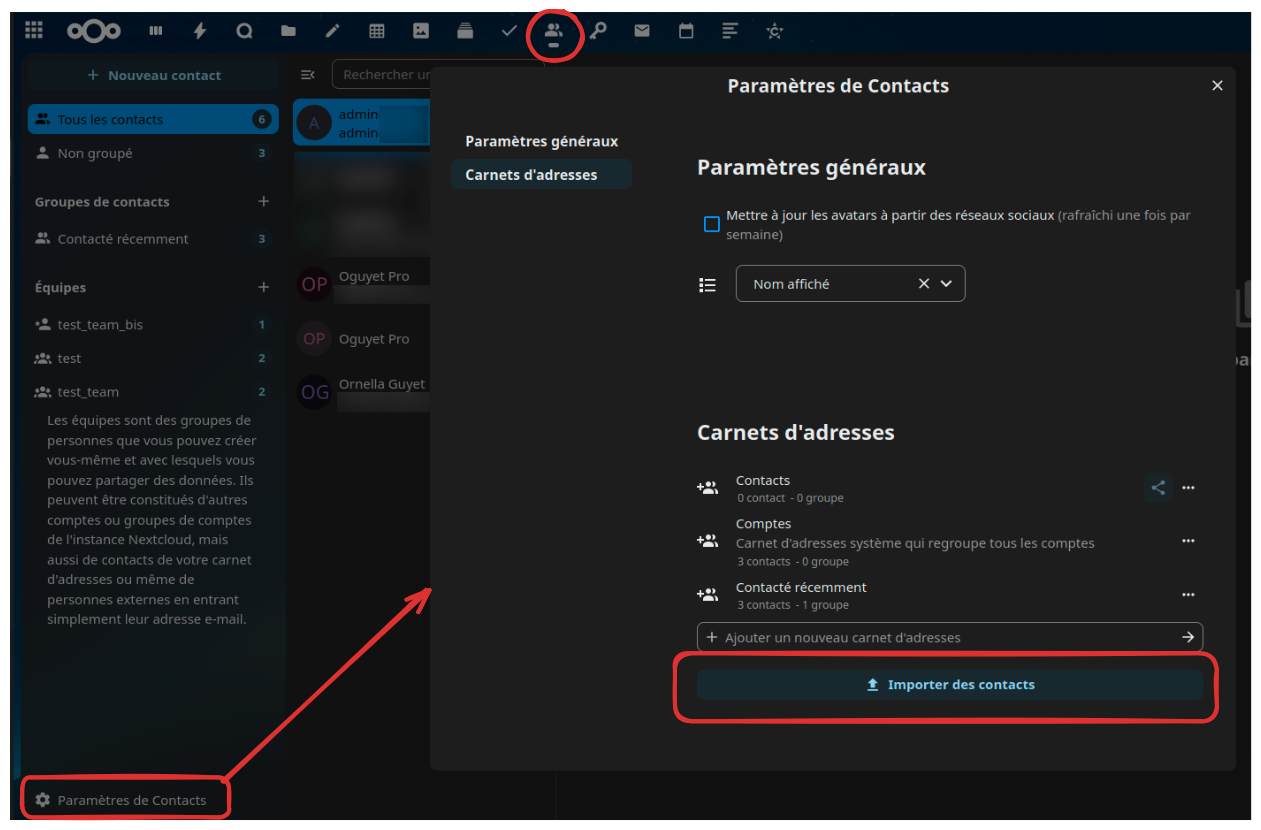Open the Contacts app icon in top bar
The height and width of the screenshot is (830, 1261).
coord(553,31)
